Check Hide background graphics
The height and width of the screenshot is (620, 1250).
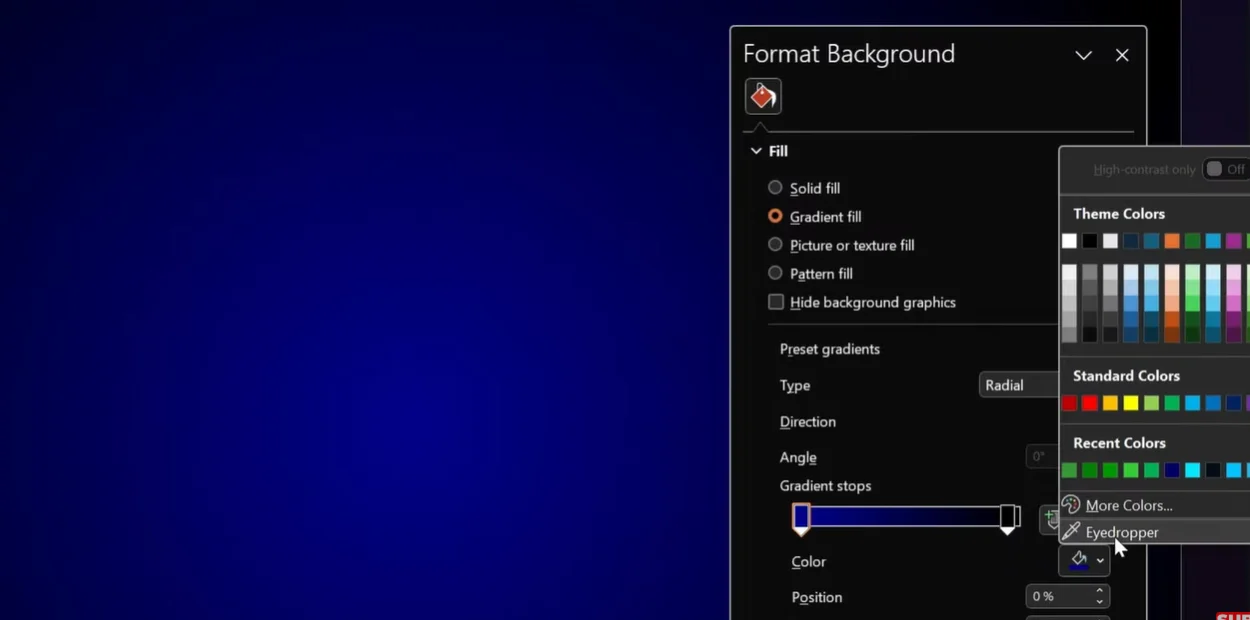tap(776, 302)
